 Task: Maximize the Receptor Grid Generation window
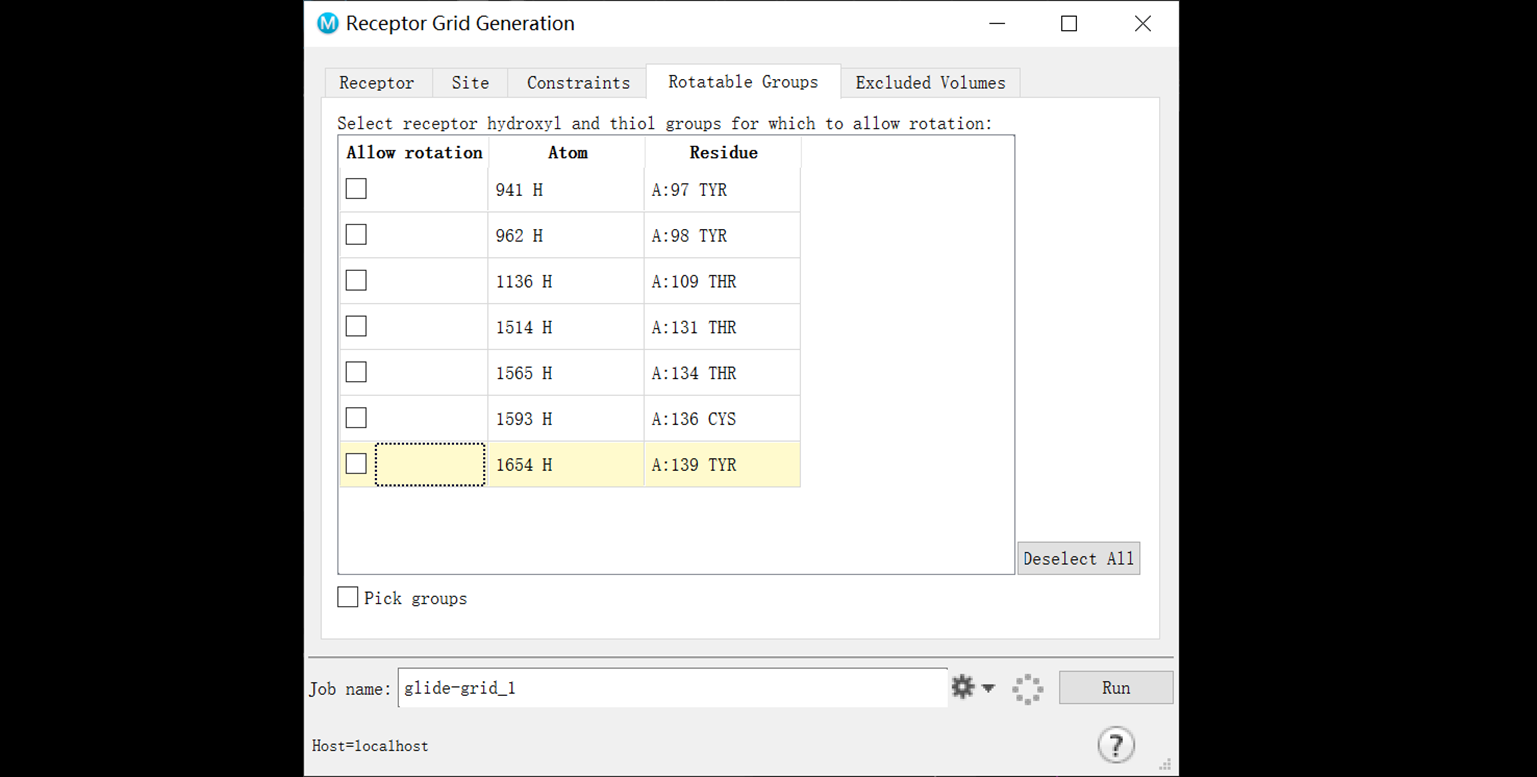pos(1069,24)
